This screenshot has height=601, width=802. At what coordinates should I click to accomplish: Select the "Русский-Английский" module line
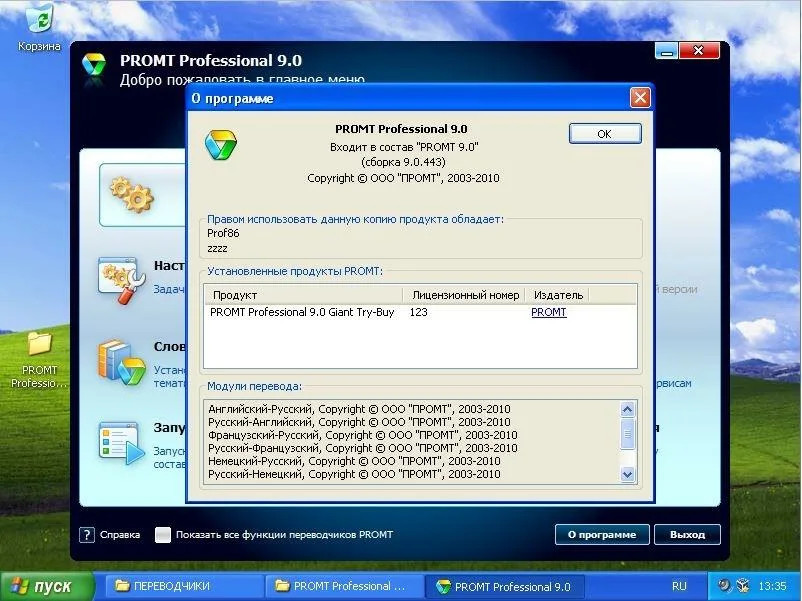pyautogui.click(x=360, y=422)
